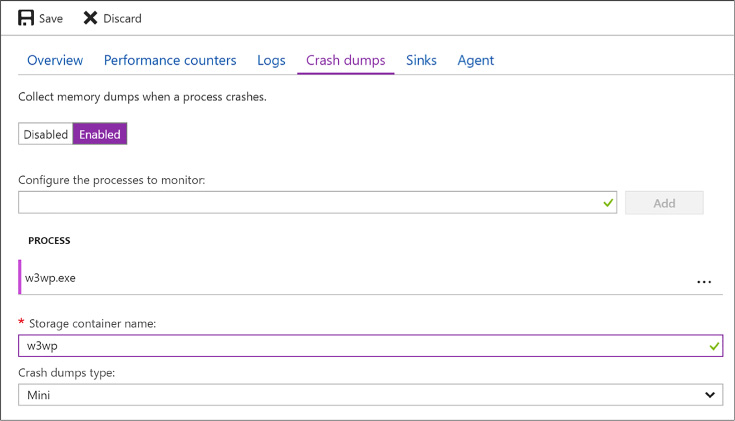The width and height of the screenshot is (735, 421).
Task: Switch to the Sinks tab
Action: click(x=421, y=60)
